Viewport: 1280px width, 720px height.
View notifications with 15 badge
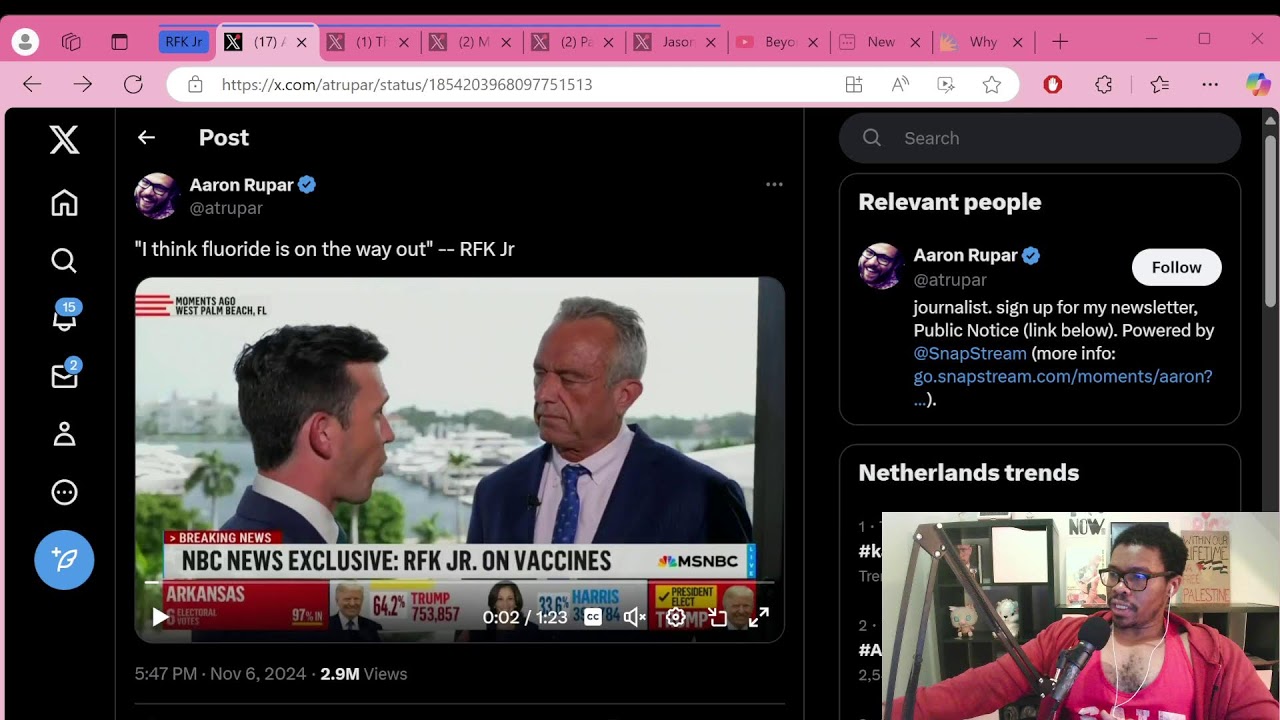pos(64,316)
